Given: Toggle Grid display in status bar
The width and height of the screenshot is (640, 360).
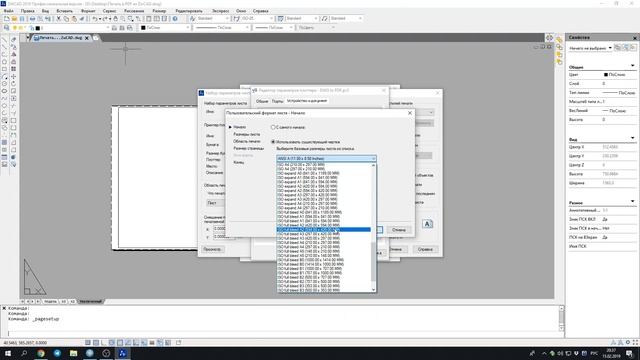Looking at the screenshot, I should pos(96,342).
